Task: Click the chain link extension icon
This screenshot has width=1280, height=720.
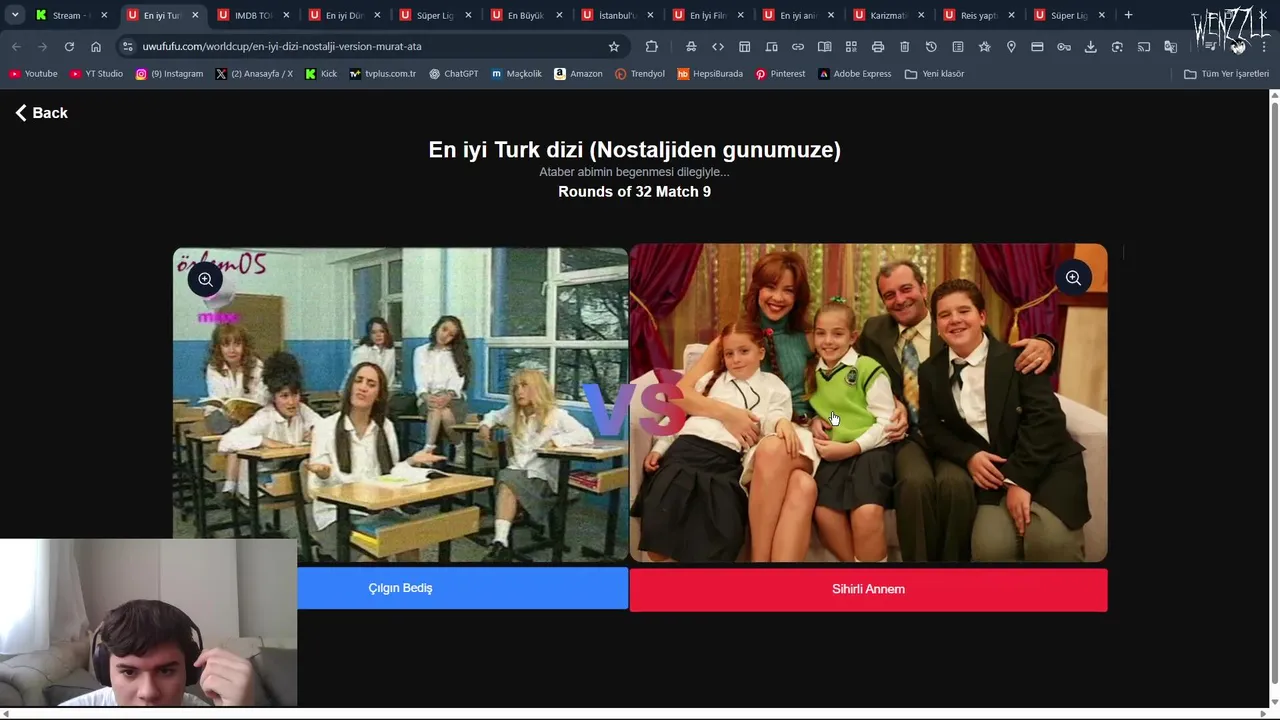Action: click(x=798, y=46)
